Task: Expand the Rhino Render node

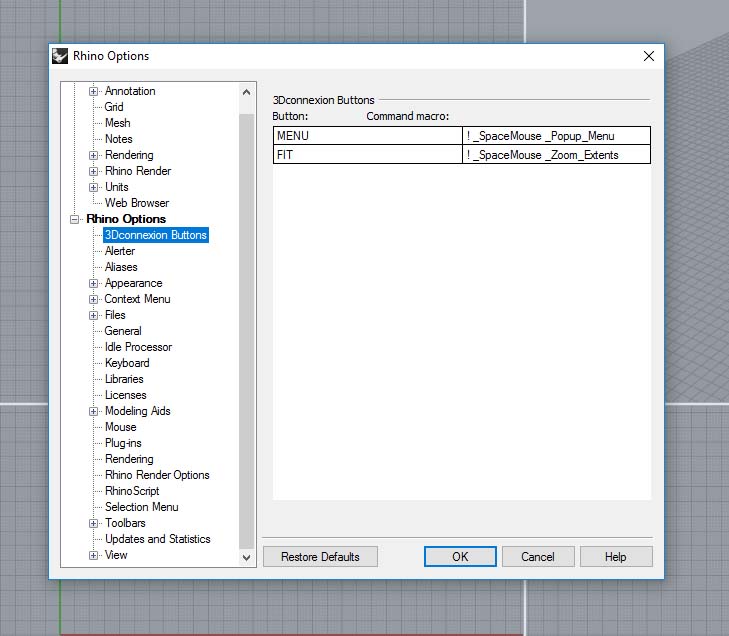Action: [93, 171]
